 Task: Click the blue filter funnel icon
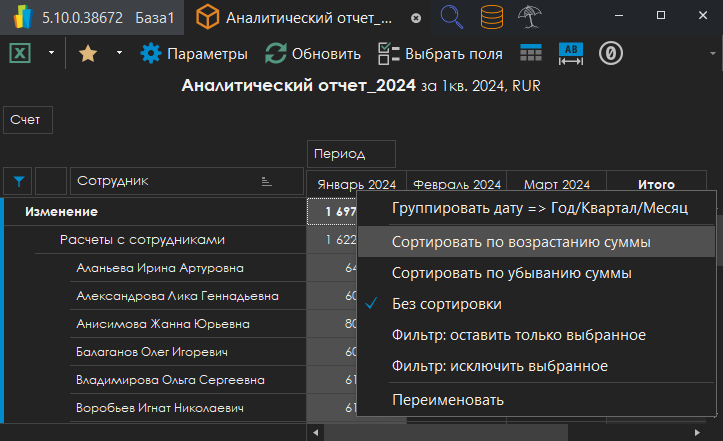(x=19, y=181)
